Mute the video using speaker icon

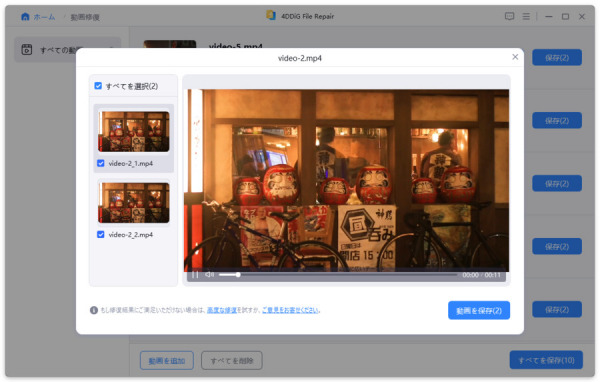click(209, 274)
